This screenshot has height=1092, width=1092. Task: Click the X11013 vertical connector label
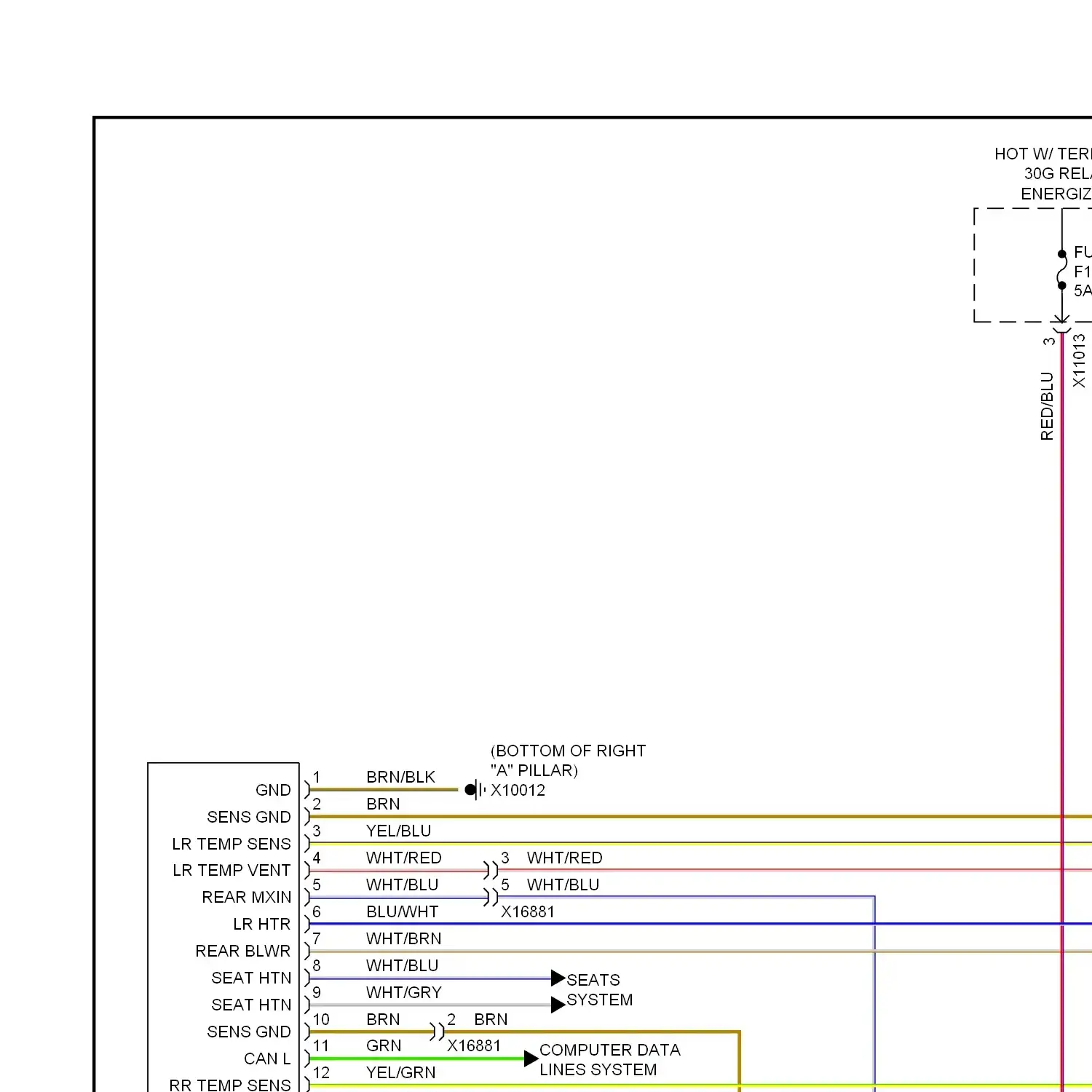pos(1079,361)
